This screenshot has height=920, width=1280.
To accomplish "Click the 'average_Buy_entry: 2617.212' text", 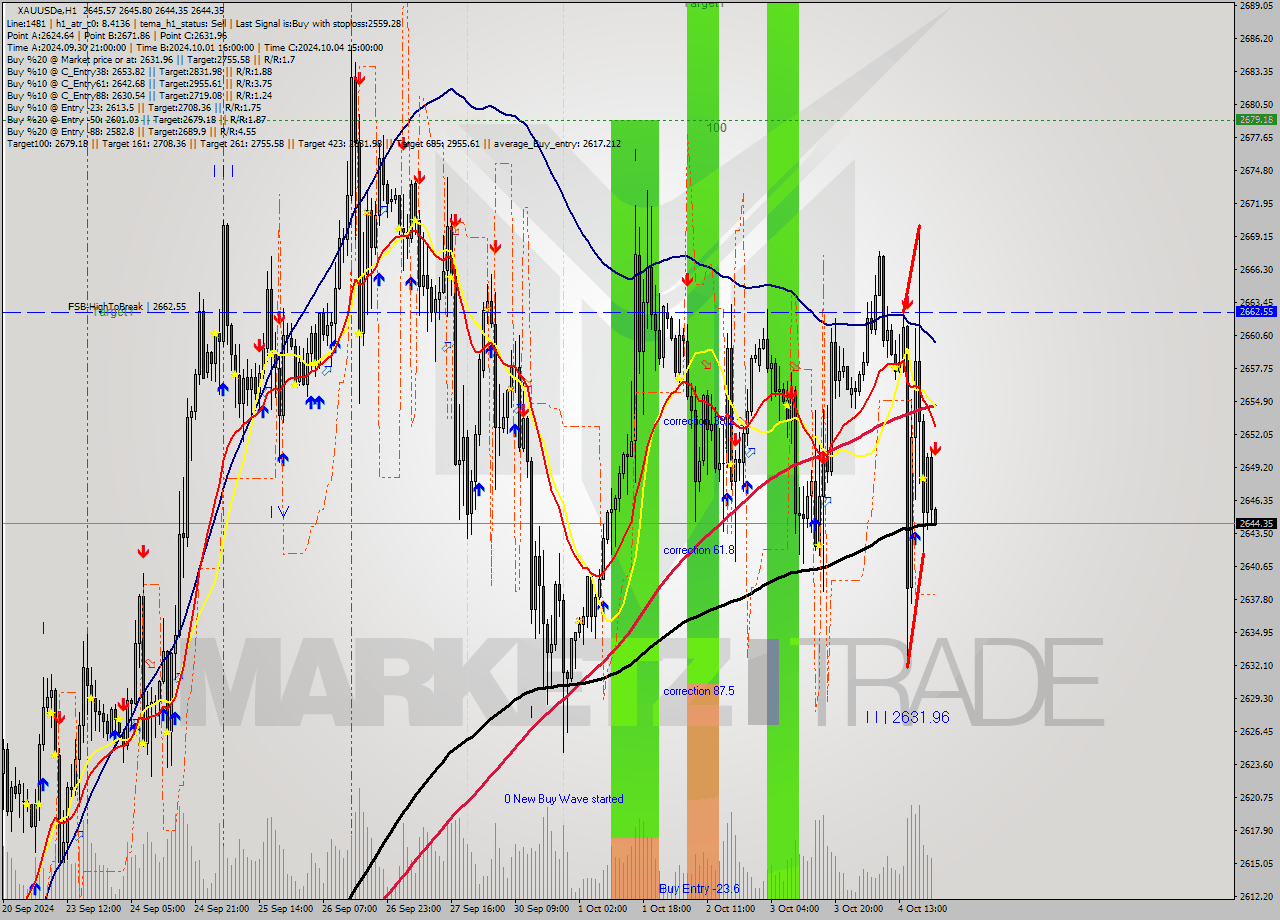I will point(555,143).
